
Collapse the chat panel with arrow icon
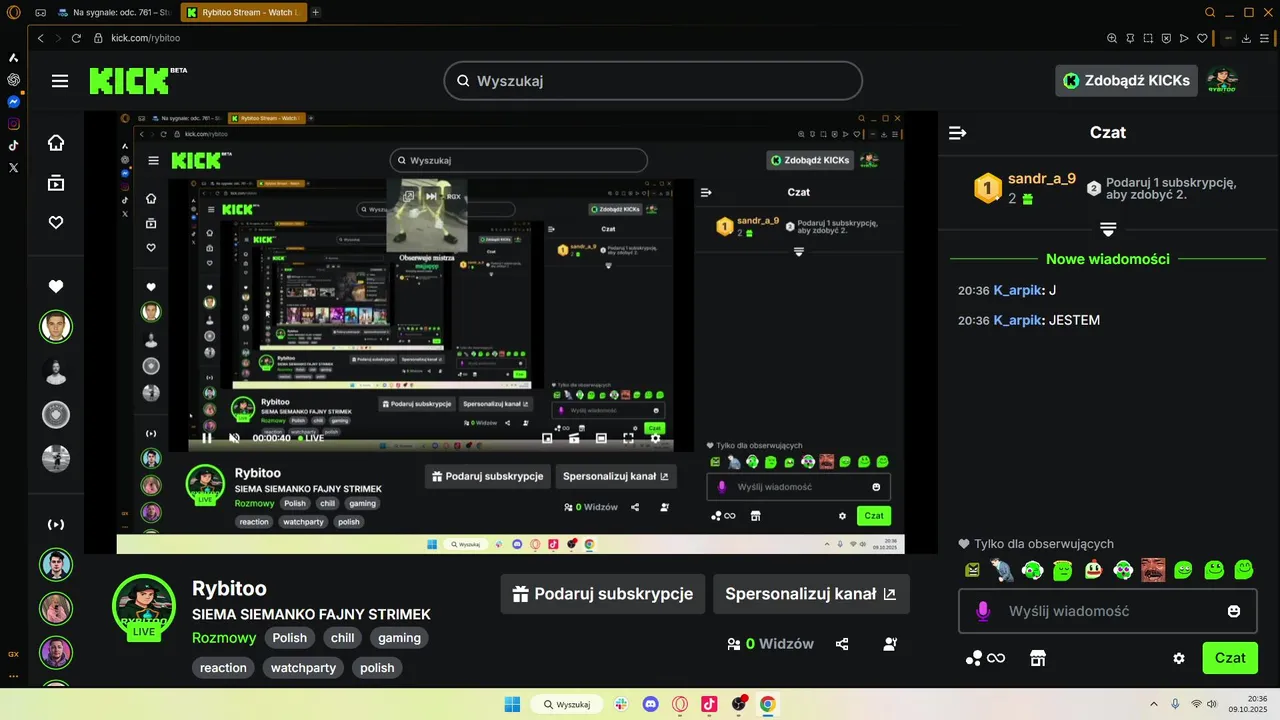click(x=957, y=132)
